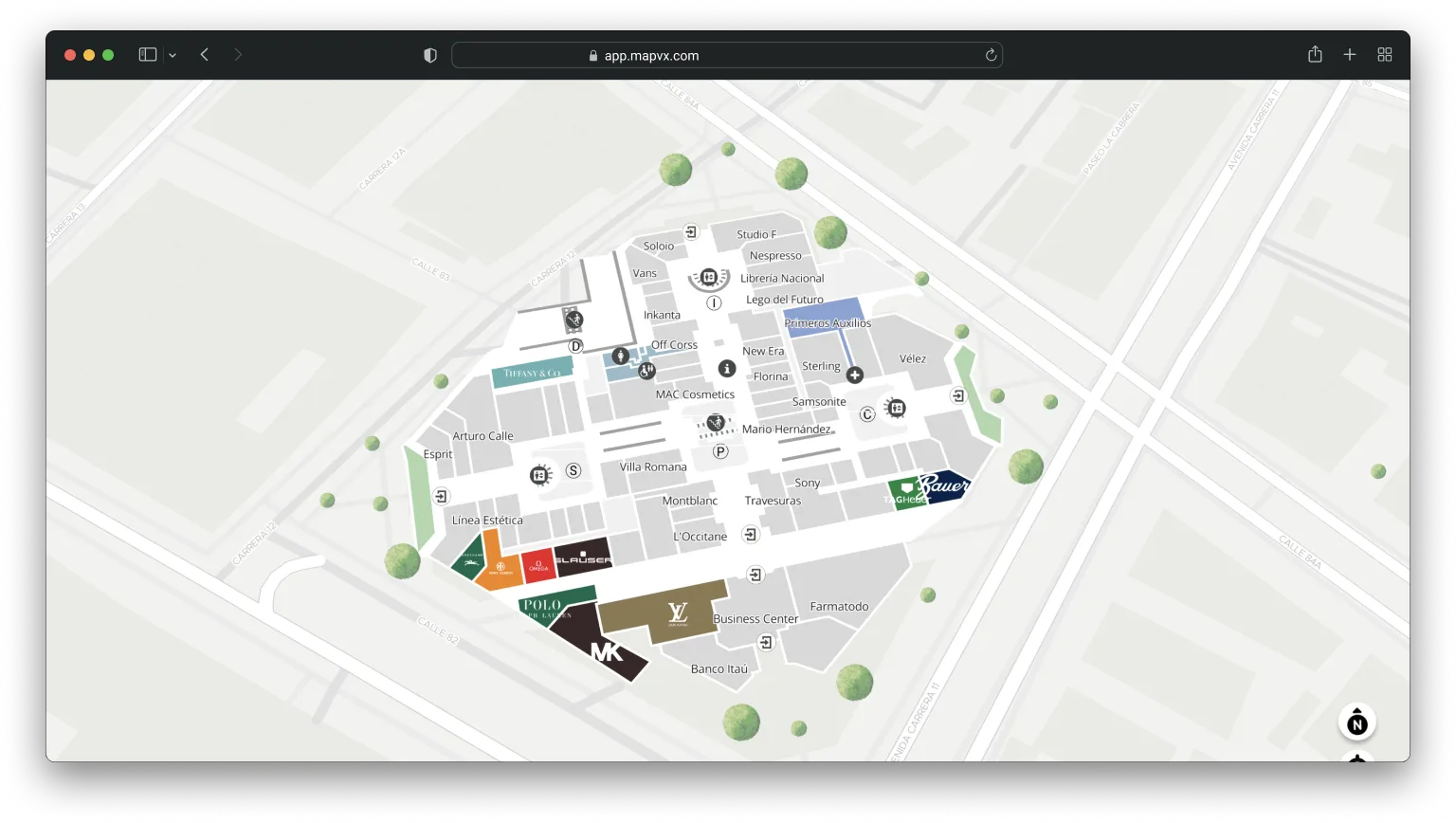This screenshot has width=1456, height=823.
Task: Click the elevator icon above Librería Nacional
Action: point(707,277)
